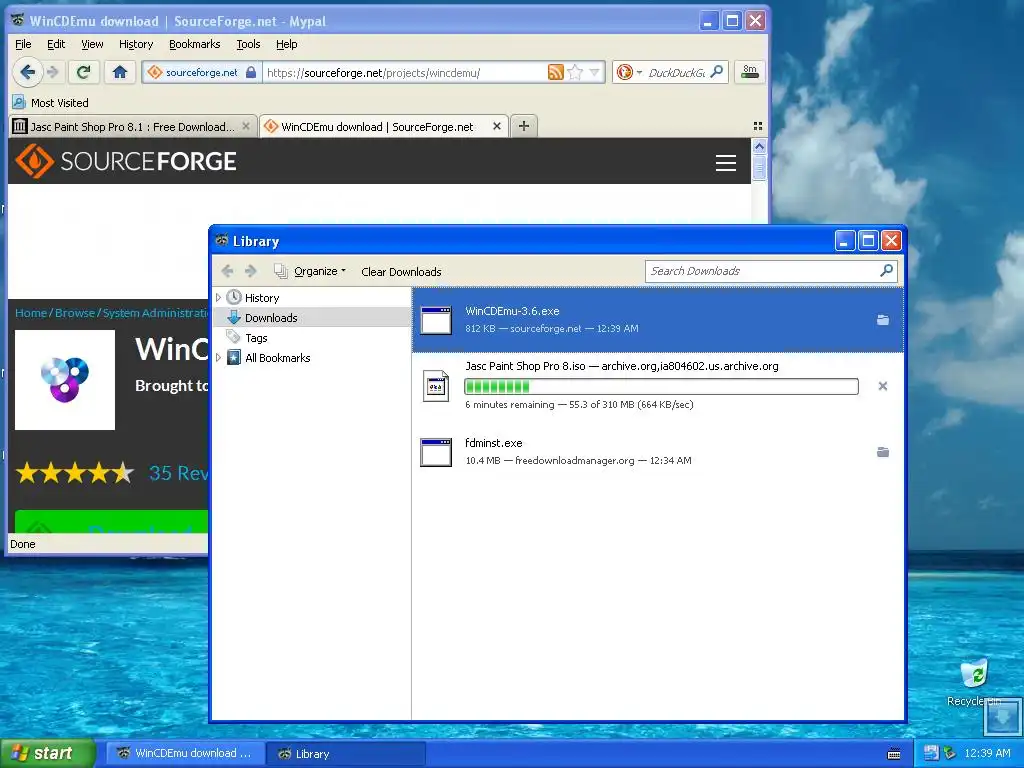Choose search engine via DuckDuckGo icon dropdown
This screenshot has height=768, width=1024.
(630, 72)
